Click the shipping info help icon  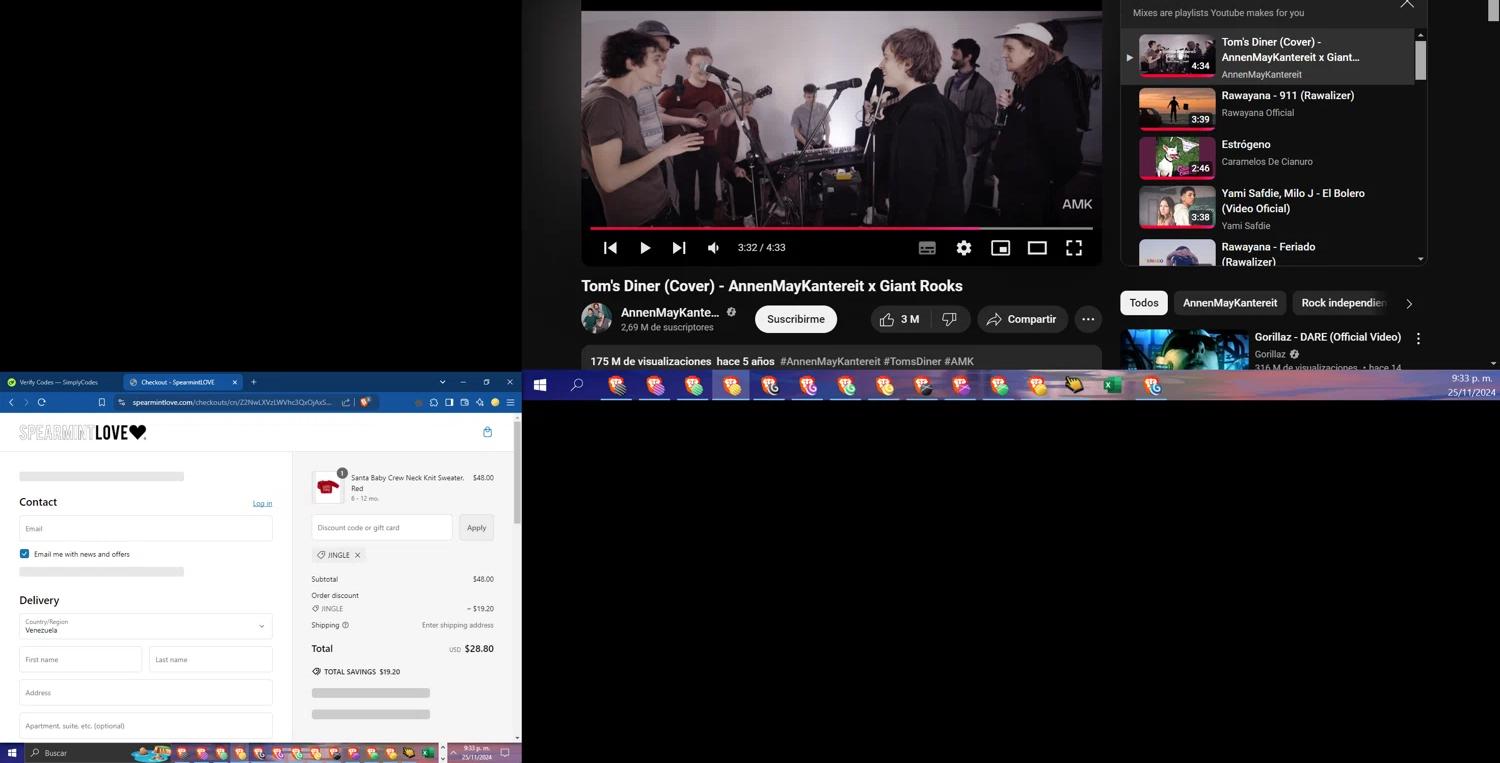click(x=346, y=625)
